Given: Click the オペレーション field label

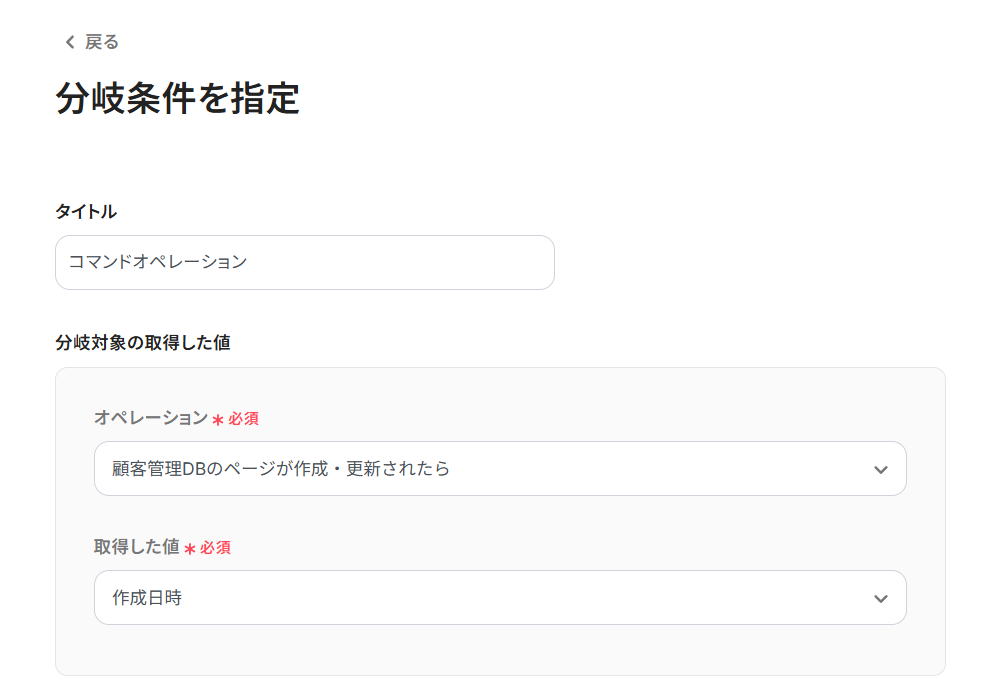Looking at the screenshot, I should (x=150, y=418).
